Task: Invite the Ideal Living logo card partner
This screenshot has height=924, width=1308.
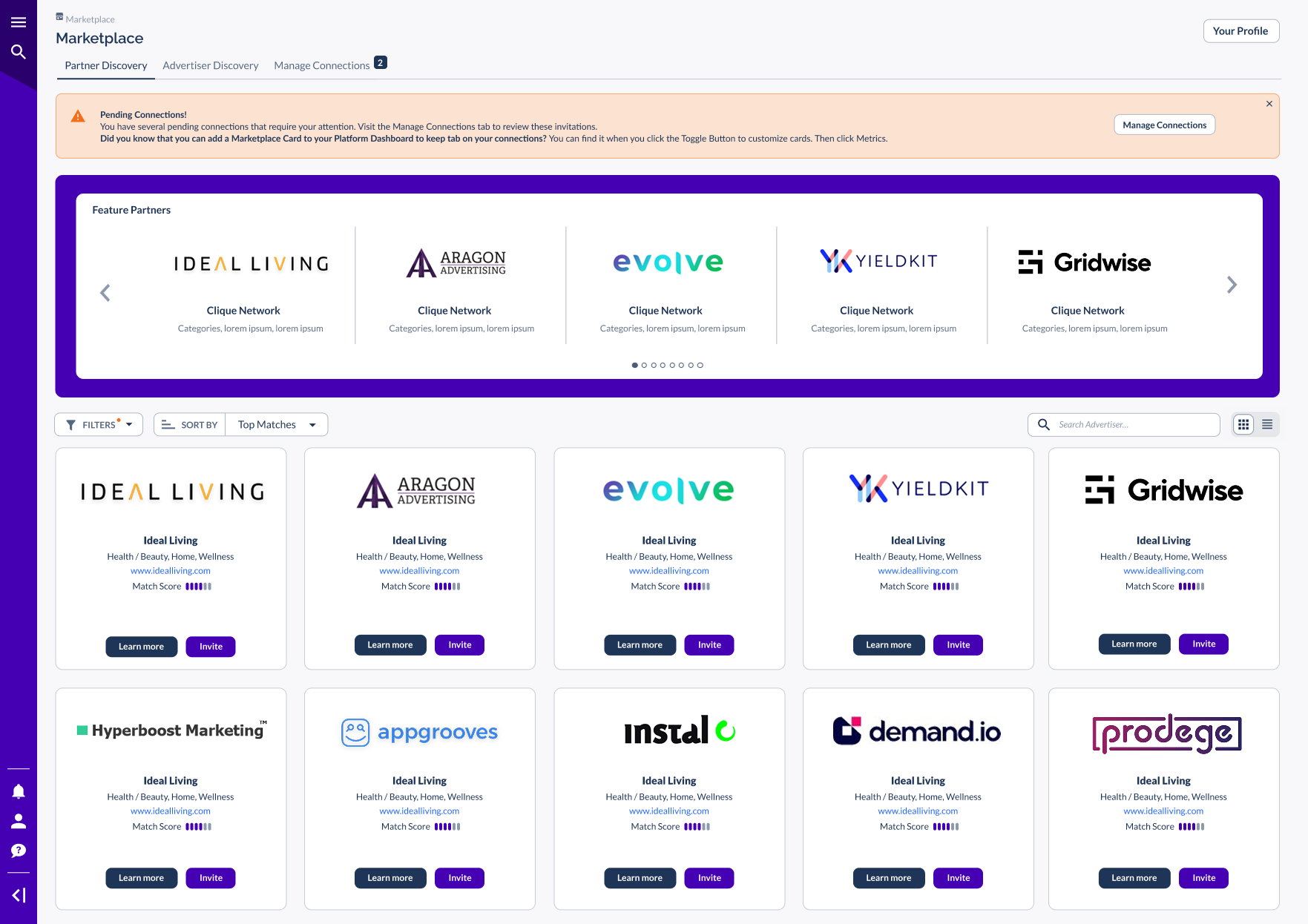Action: [x=211, y=647]
